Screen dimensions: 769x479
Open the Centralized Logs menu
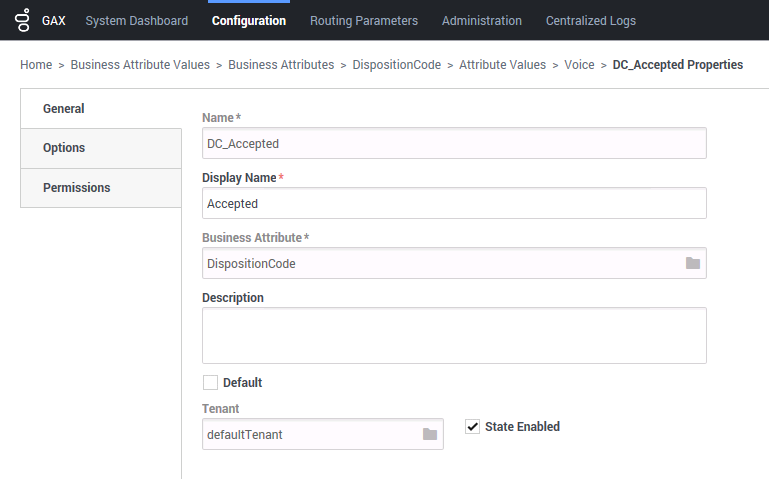click(x=590, y=20)
